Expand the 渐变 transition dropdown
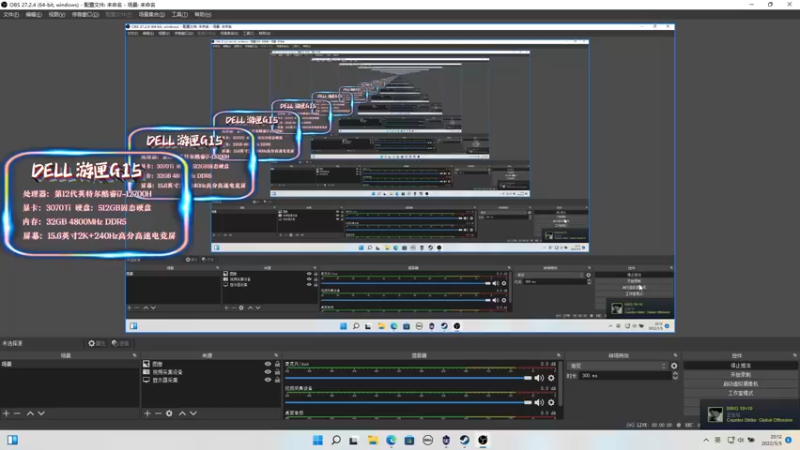Screen dimensions: 800x450 coord(617,366)
